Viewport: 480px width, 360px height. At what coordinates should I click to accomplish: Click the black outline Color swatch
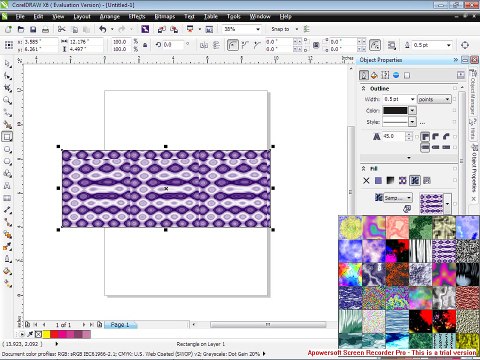pyautogui.click(x=395, y=110)
